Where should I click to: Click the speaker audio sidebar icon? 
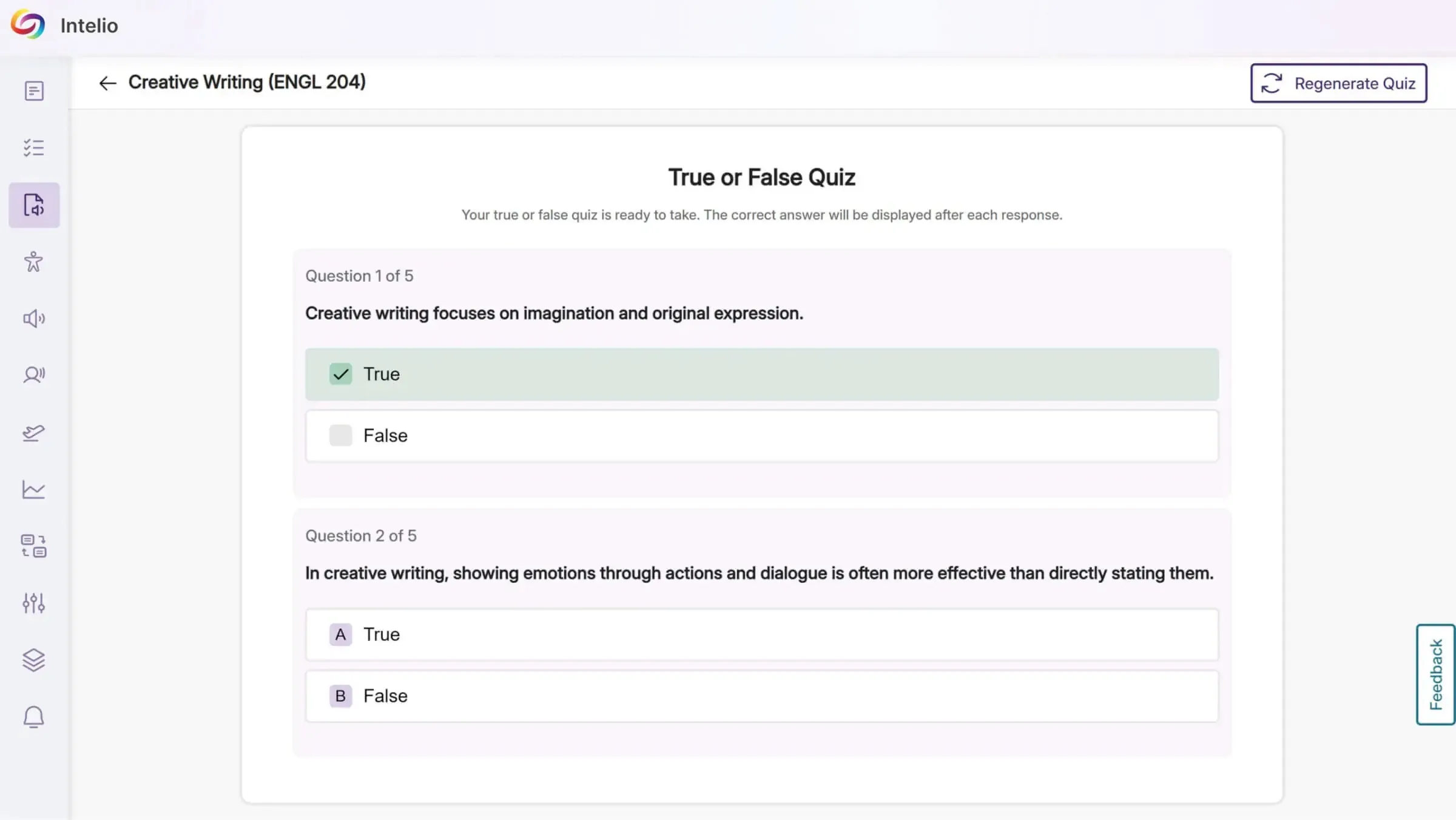[x=34, y=319]
